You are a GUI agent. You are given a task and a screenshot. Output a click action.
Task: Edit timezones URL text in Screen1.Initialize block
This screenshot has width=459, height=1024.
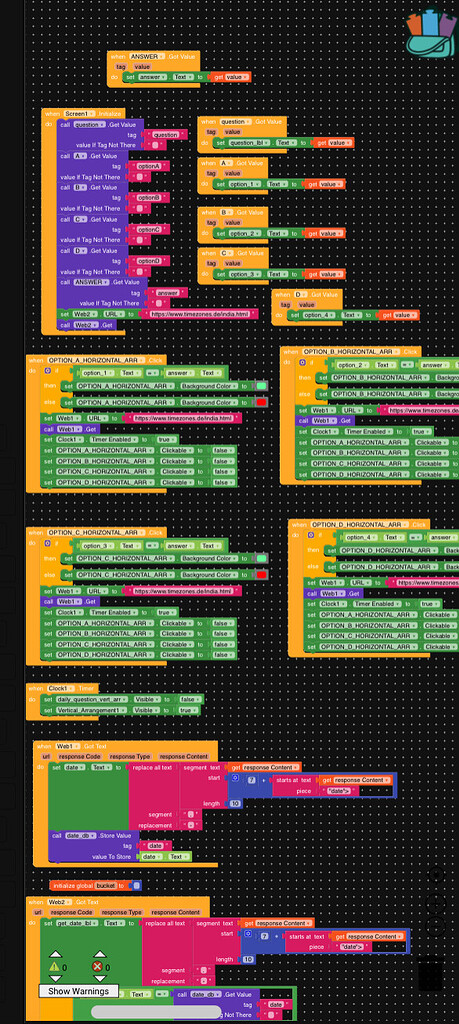(200, 314)
